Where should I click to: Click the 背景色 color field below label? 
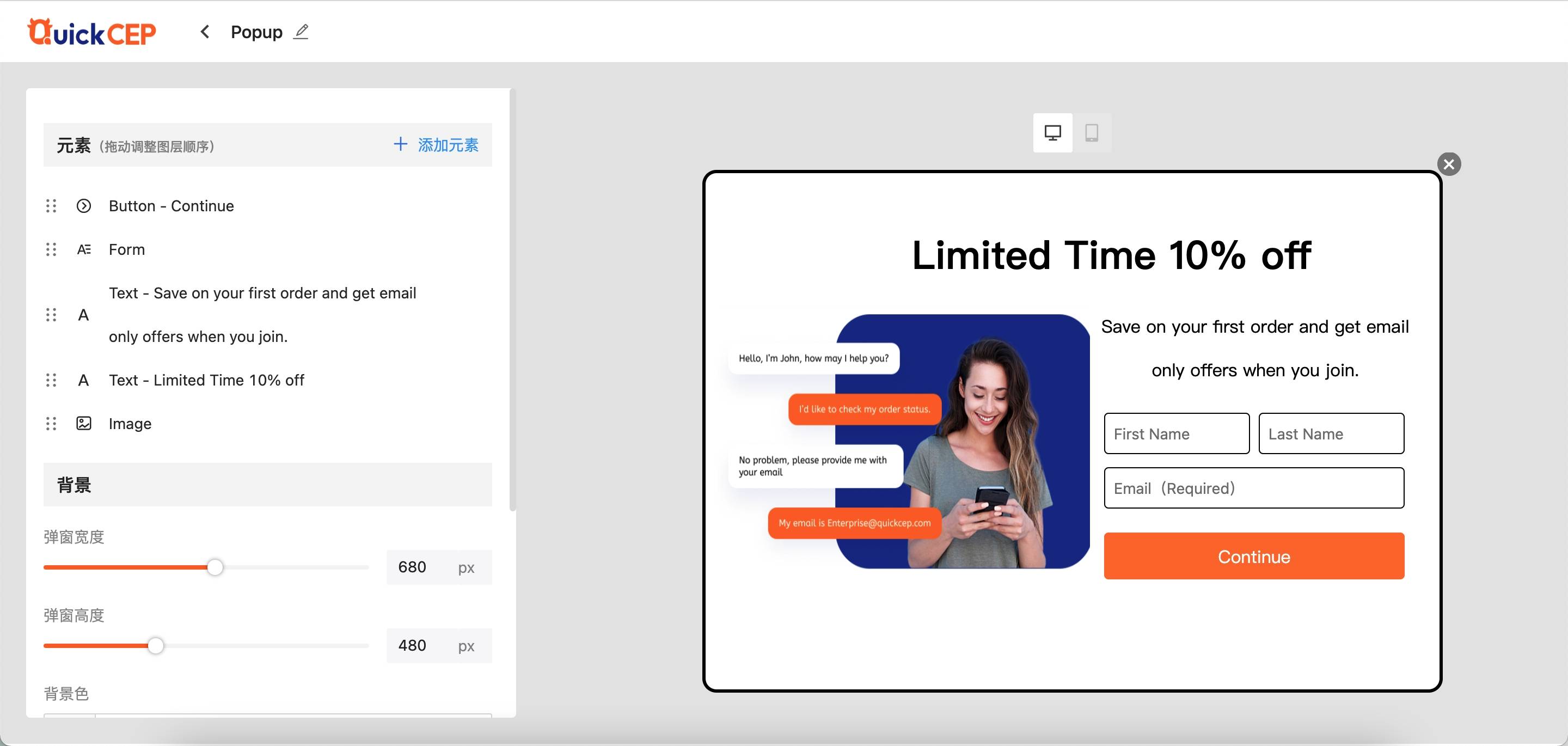[268, 715]
